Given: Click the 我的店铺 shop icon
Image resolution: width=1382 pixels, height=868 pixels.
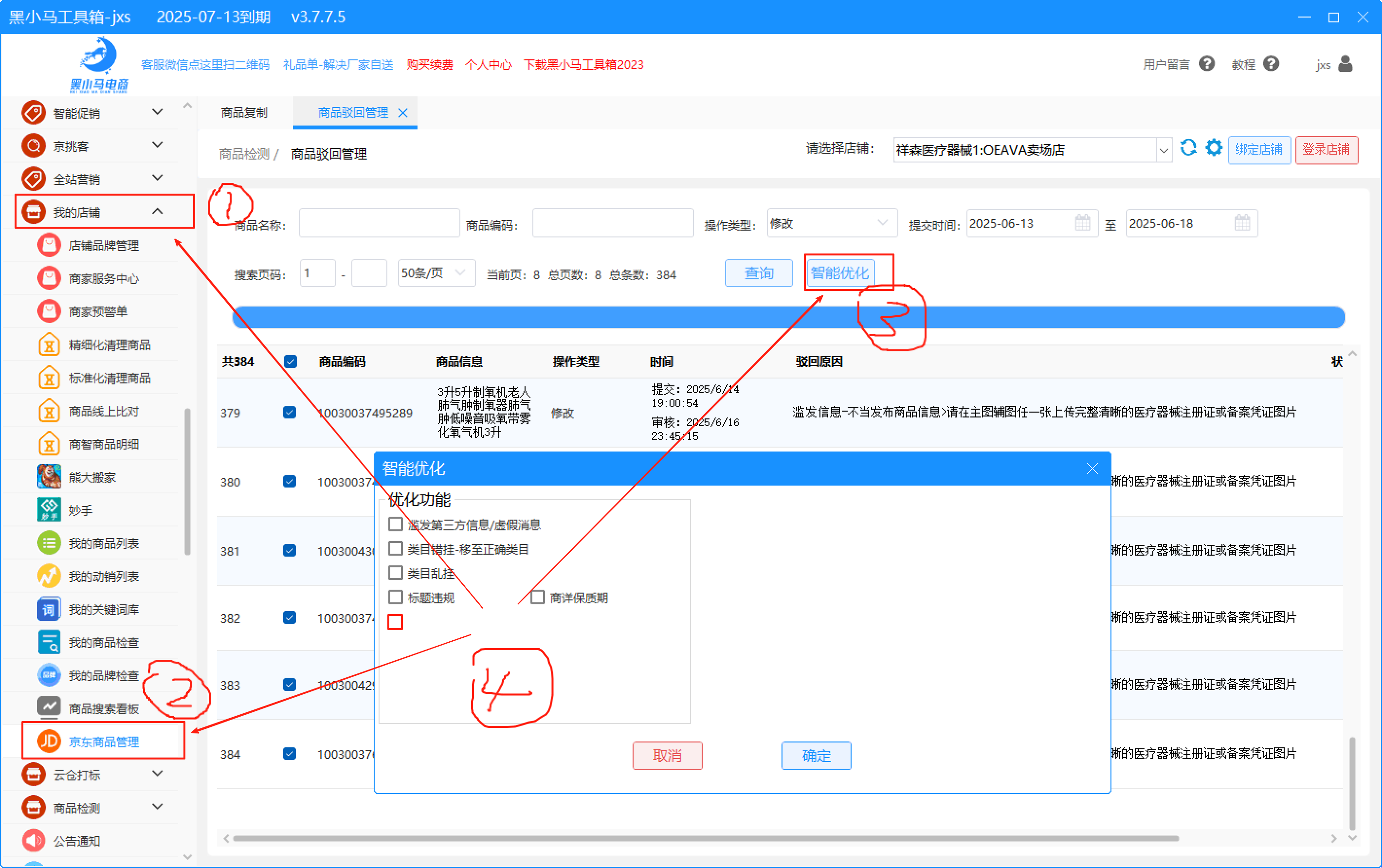Looking at the screenshot, I should tap(33, 212).
